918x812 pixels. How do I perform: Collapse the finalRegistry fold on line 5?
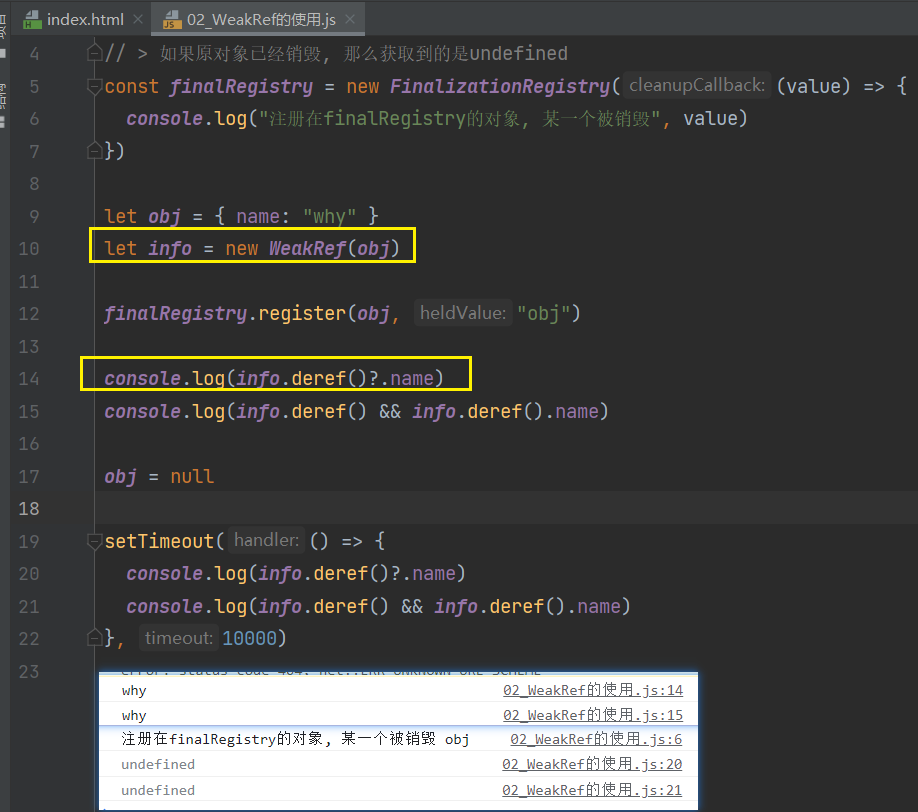point(94,87)
